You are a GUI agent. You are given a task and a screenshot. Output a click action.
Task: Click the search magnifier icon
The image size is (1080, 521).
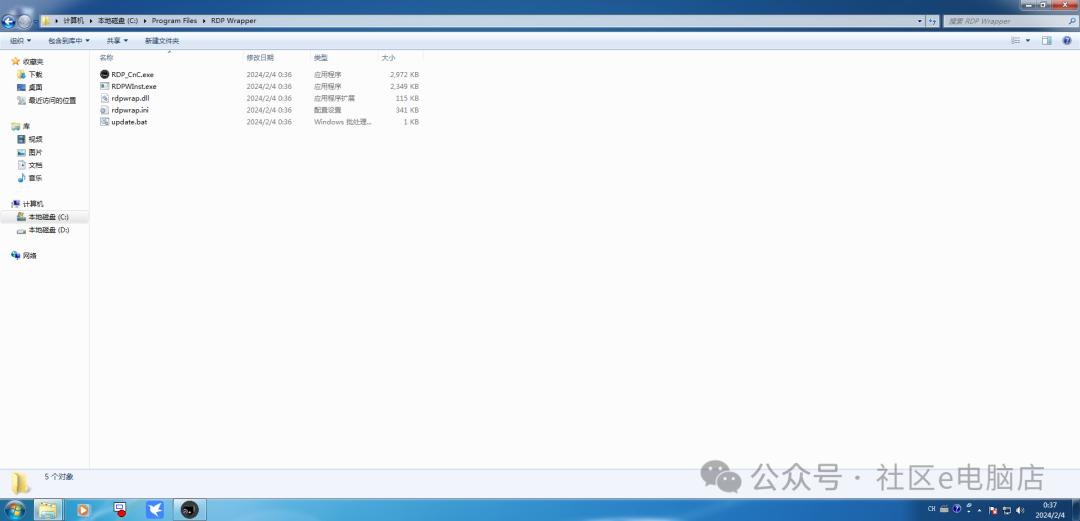[1072, 21]
